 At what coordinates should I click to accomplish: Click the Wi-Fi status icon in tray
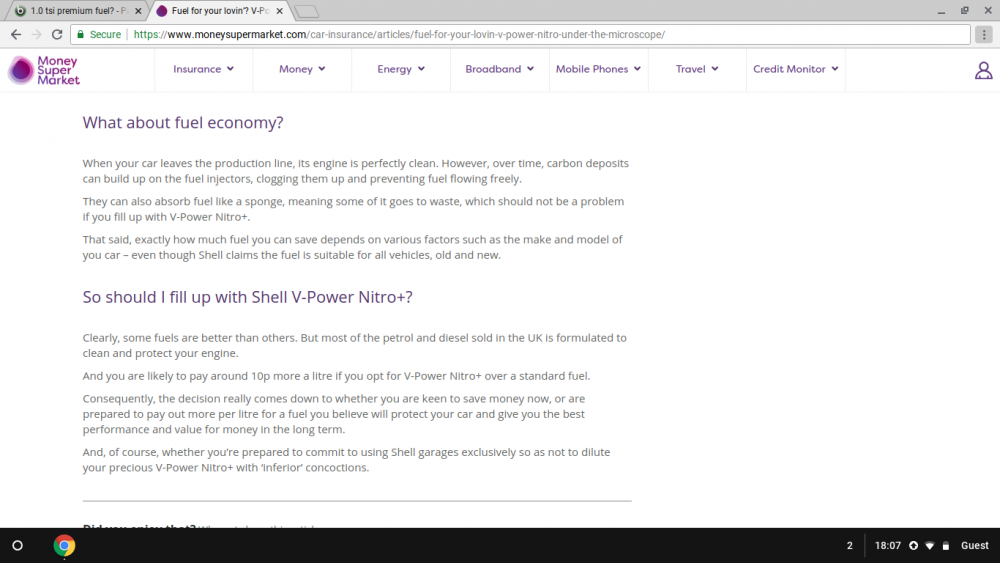pyautogui.click(x=930, y=546)
